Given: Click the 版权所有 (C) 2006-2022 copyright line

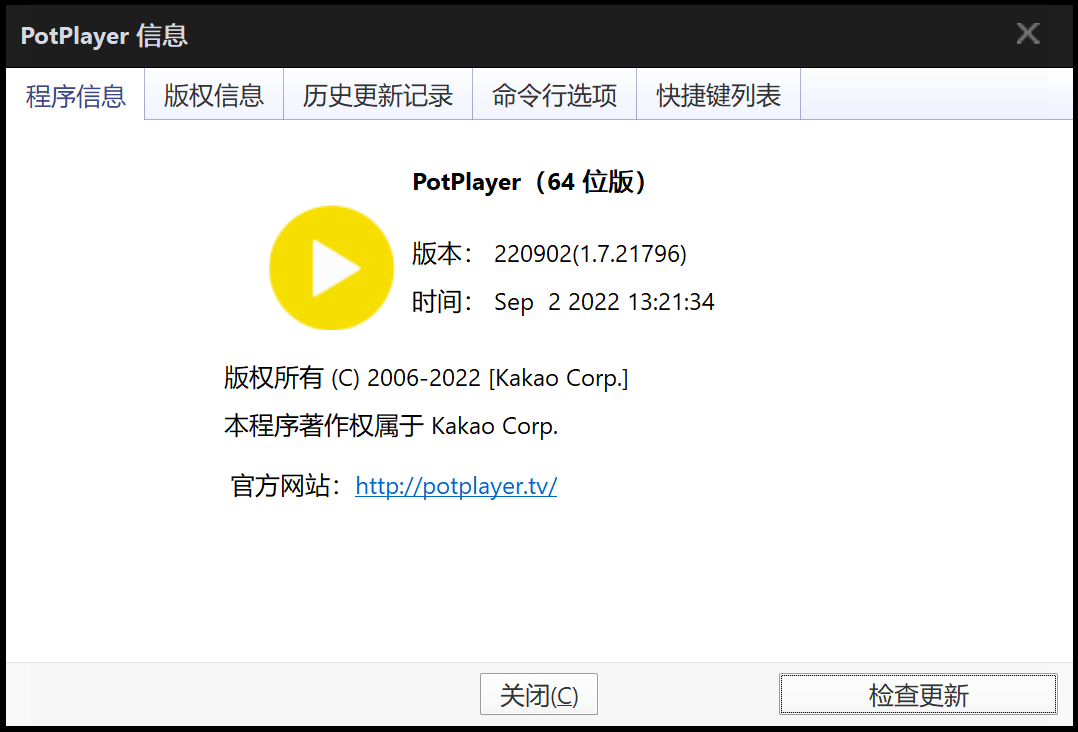Looking at the screenshot, I should pyautogui.click(x=426, y=378).
